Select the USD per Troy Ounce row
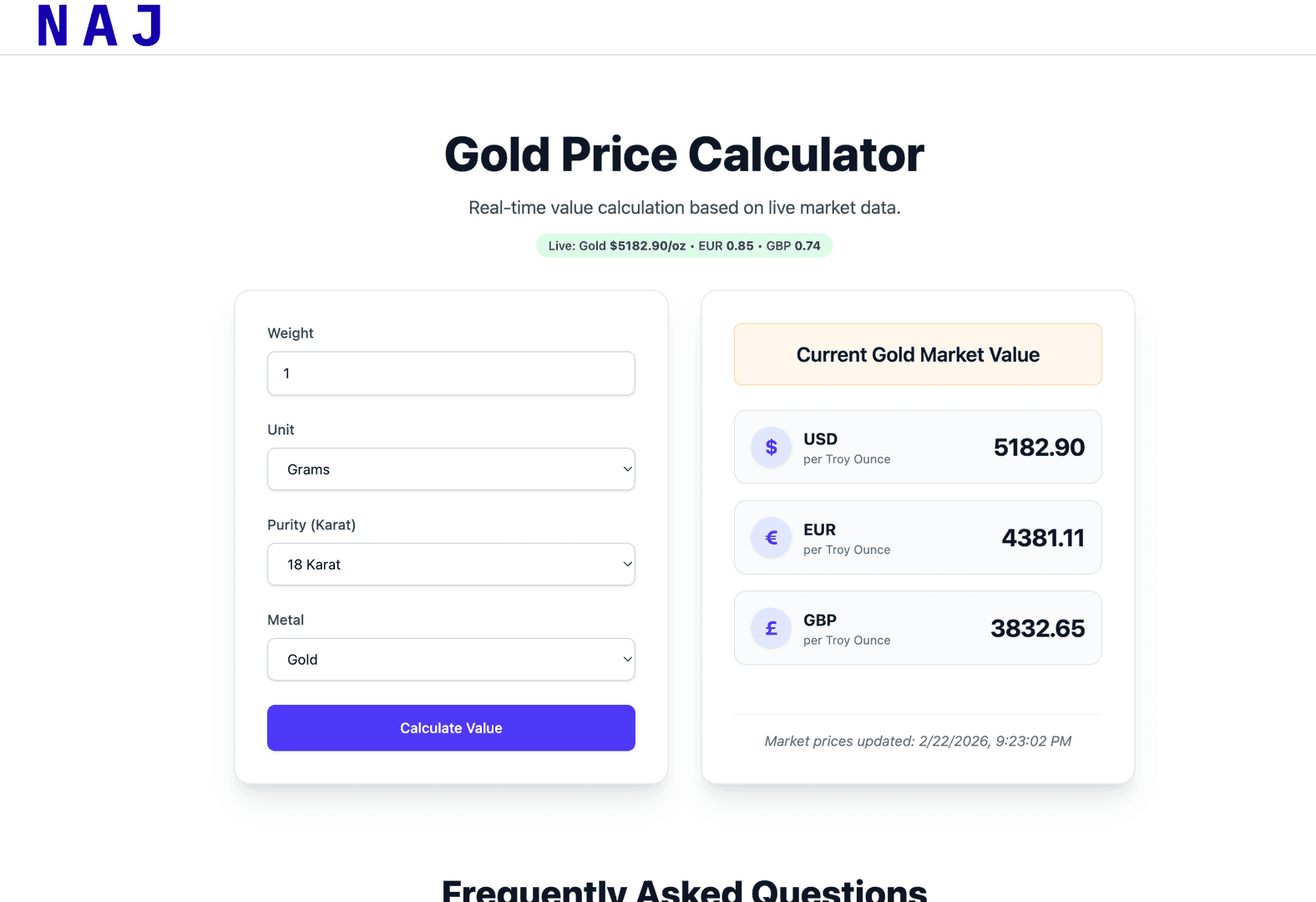The image size is (1316, 902). point(917,447)
